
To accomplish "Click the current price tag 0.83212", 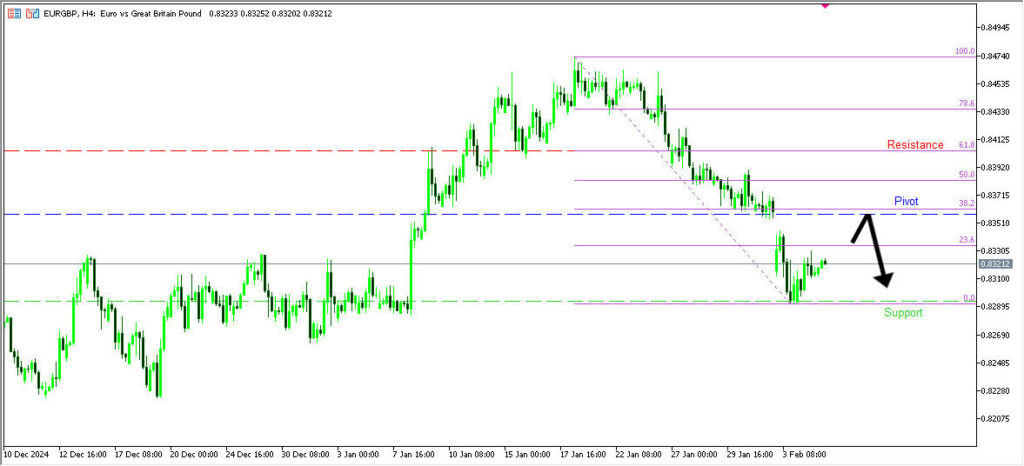I will [997, 263].
